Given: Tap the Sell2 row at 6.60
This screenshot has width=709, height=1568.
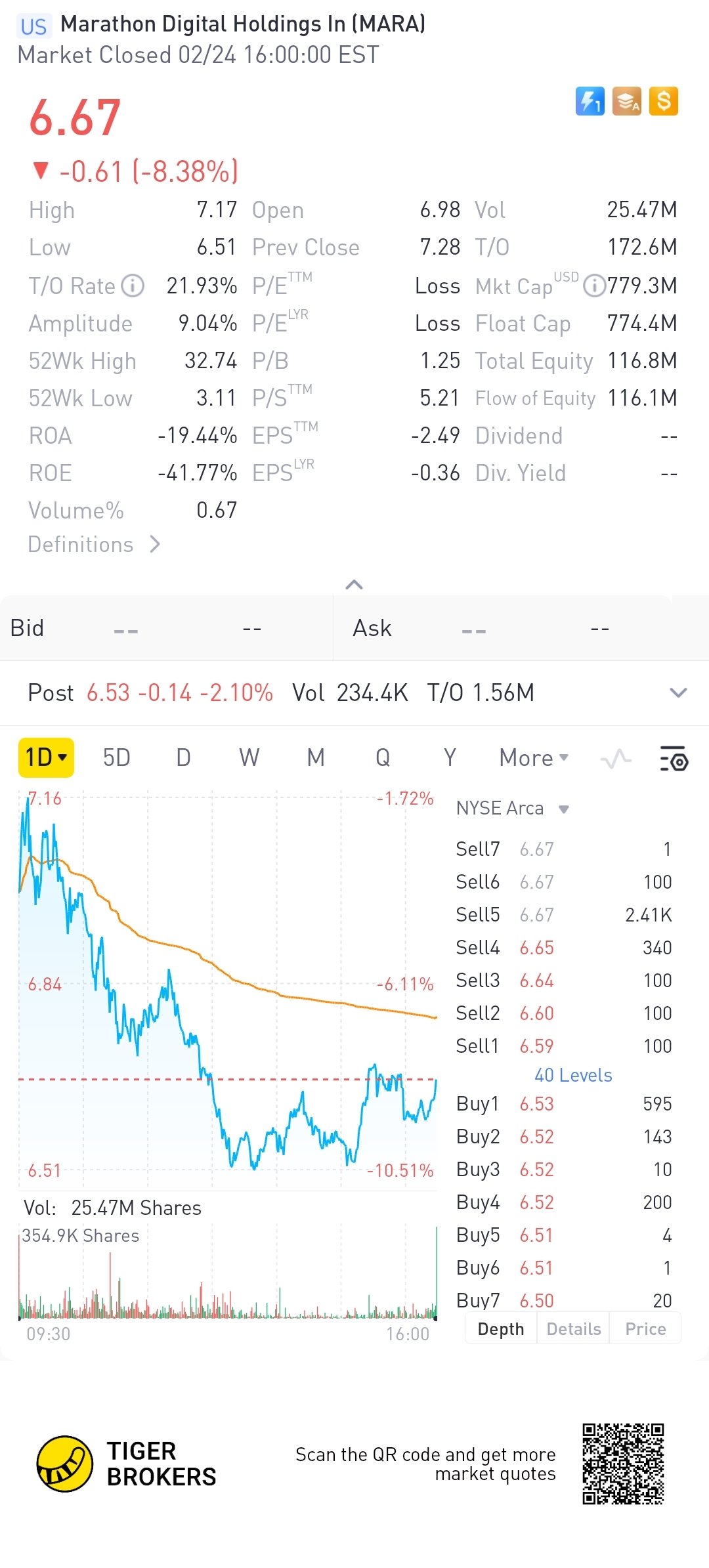Looking at the screenshot, I should coord(564,1013).
